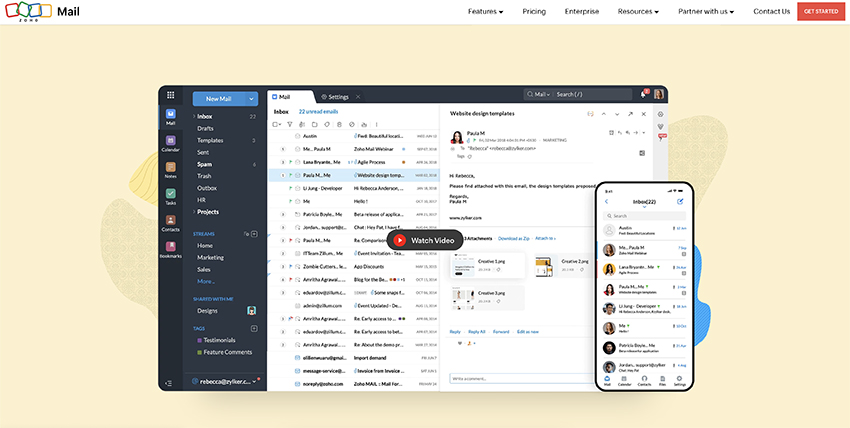Click the Reply All link

click(x=476, y=332)
